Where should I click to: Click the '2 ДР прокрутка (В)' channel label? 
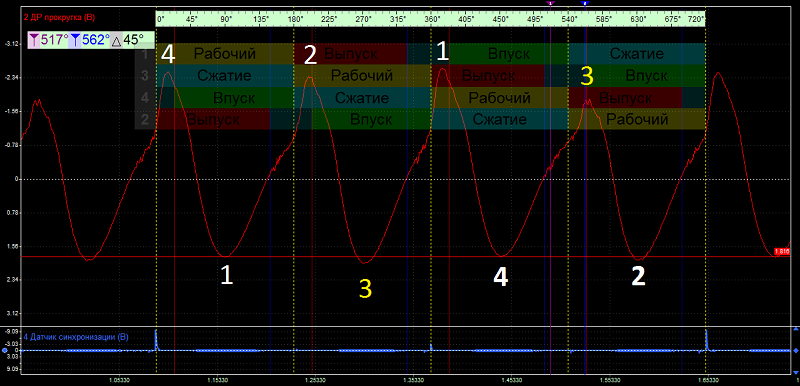point(59,17)
